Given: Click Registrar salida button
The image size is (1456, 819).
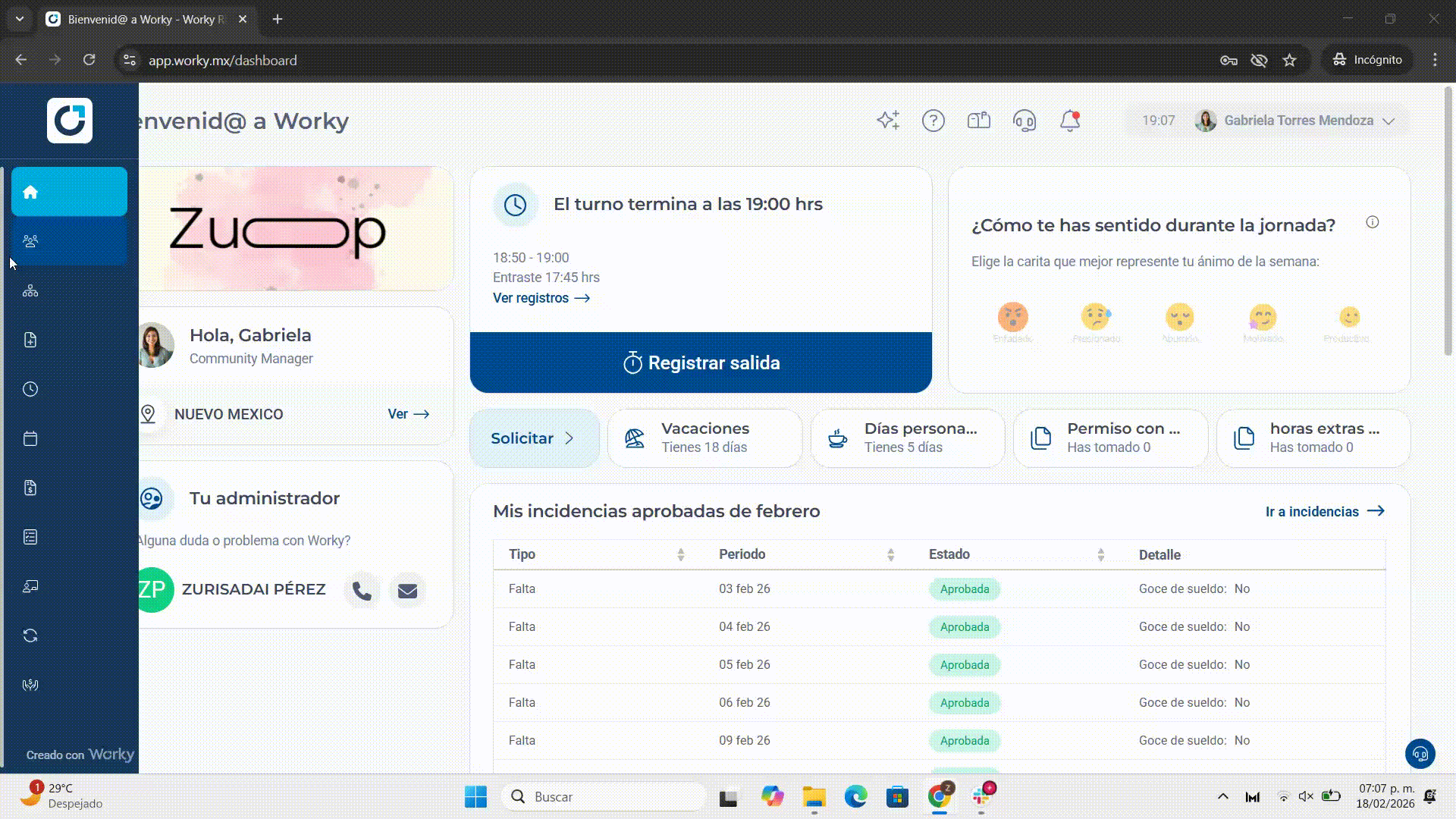Looking at the screenshot, I should [701, 362].
